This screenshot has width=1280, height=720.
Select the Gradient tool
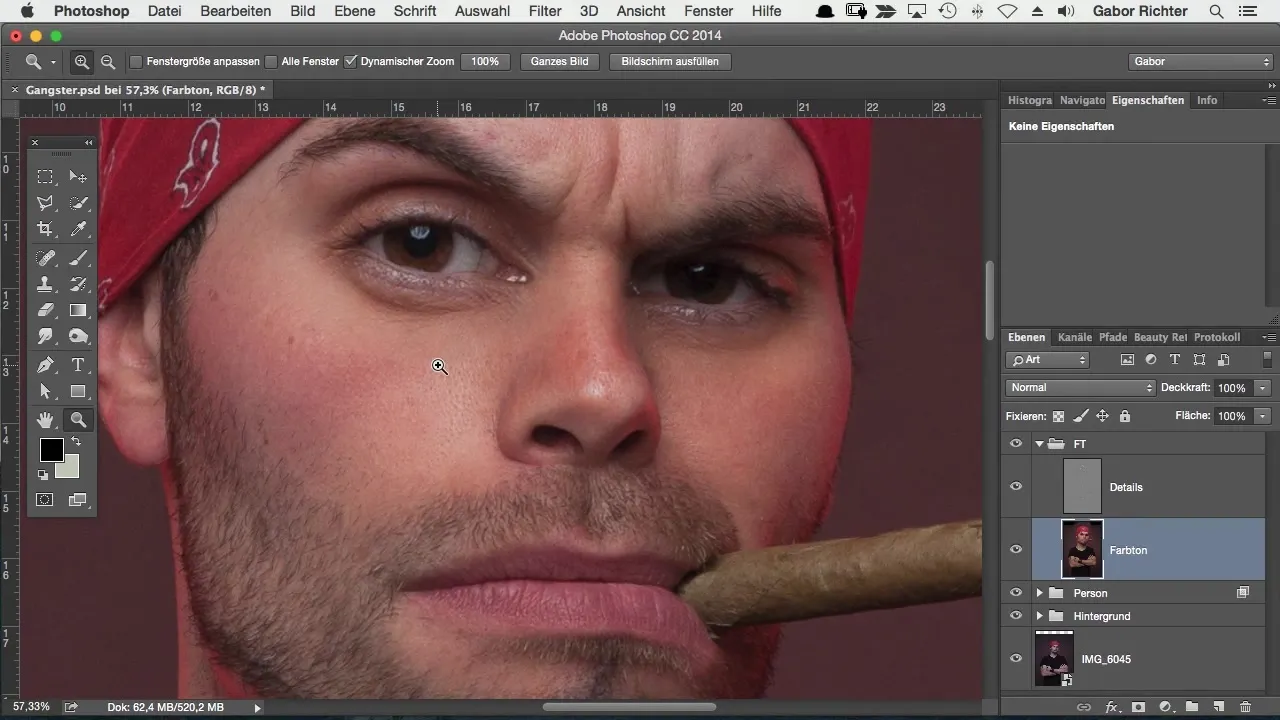(78, 310)
